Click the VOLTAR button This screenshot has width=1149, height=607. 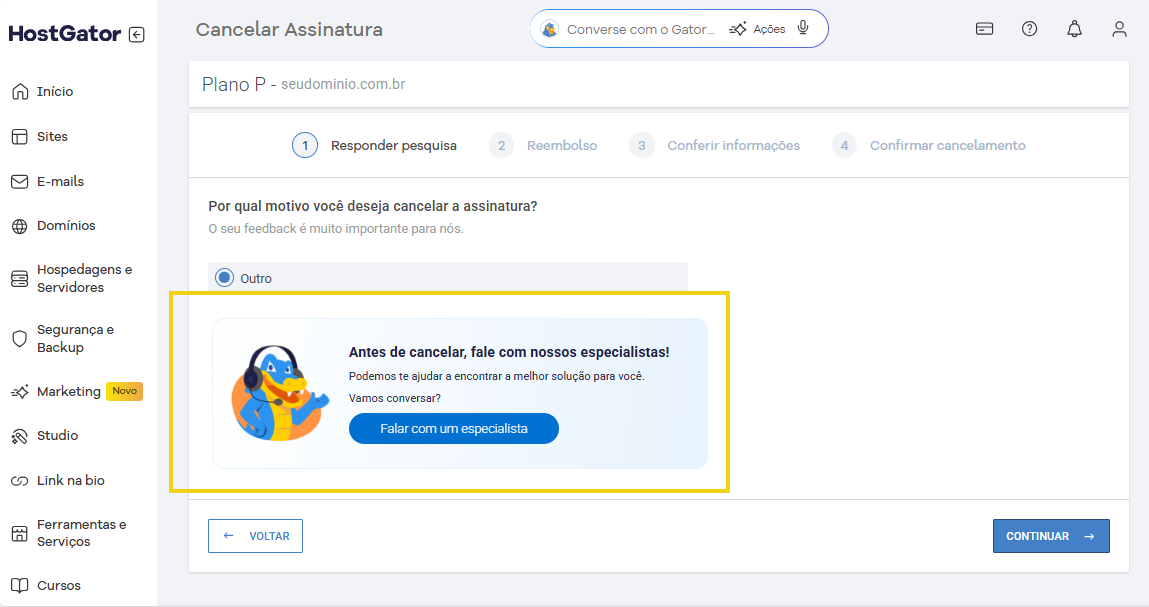pos(255,536)
